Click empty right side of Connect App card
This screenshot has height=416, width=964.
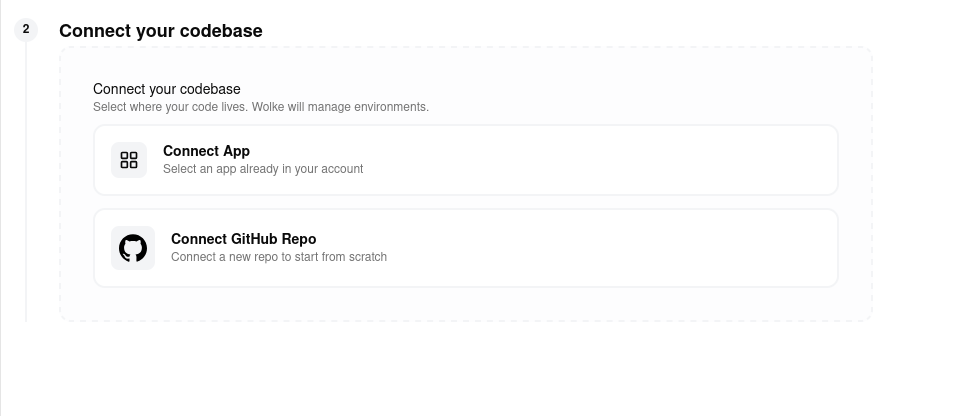pyautogui.click(x=700, y=160)
